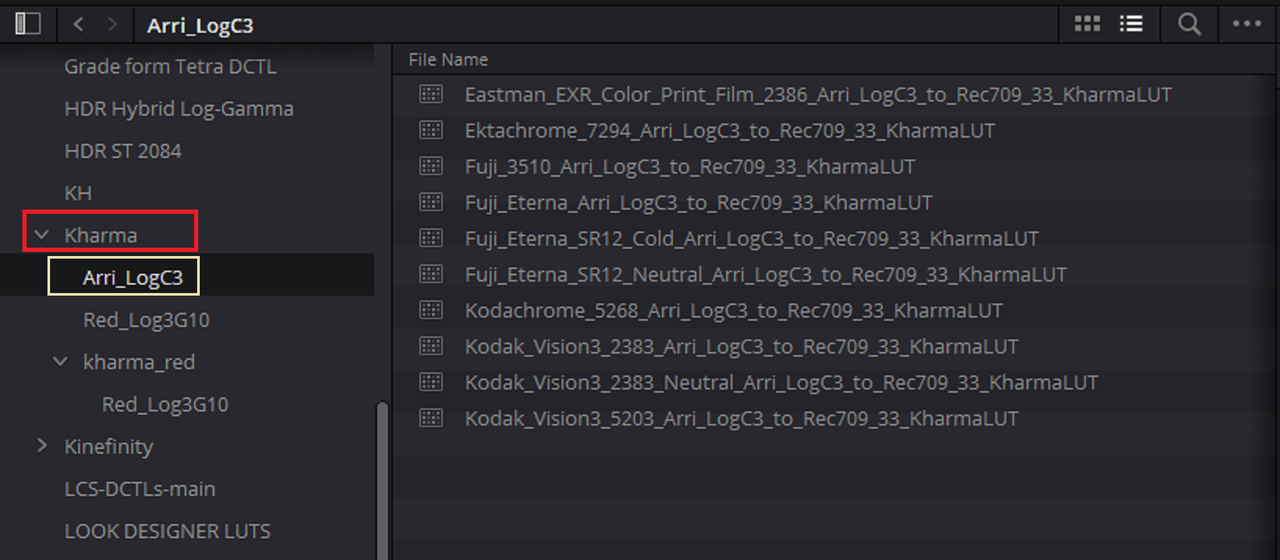This screenshot has width=1280, height=560.
Task: Select the LOOK DESIGNER LUTS folder
Action: (x=168, y=531)
